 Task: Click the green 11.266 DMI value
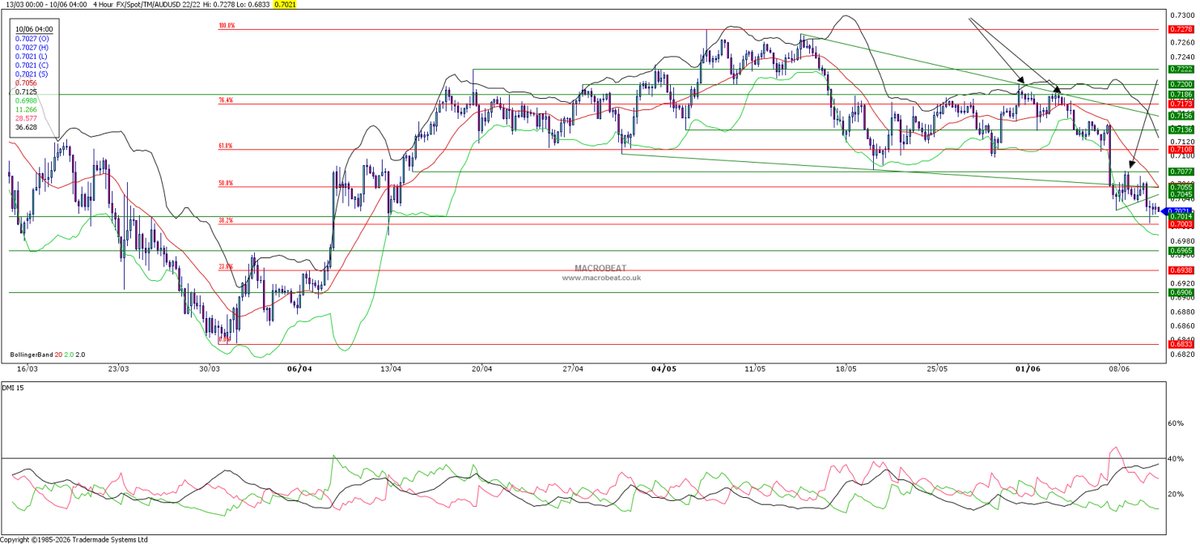click(25, 110)
